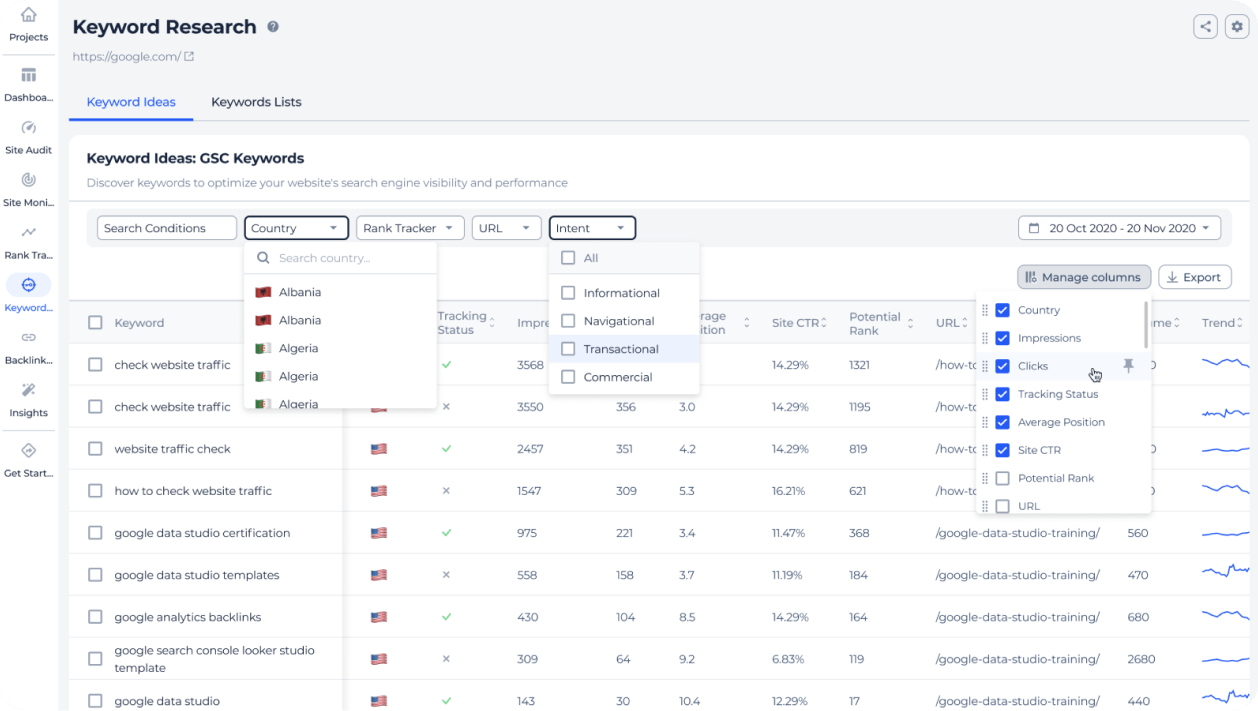1258x711 pixels.
Task: Open the URL filter dropdown
Action: tap(507, 228)
